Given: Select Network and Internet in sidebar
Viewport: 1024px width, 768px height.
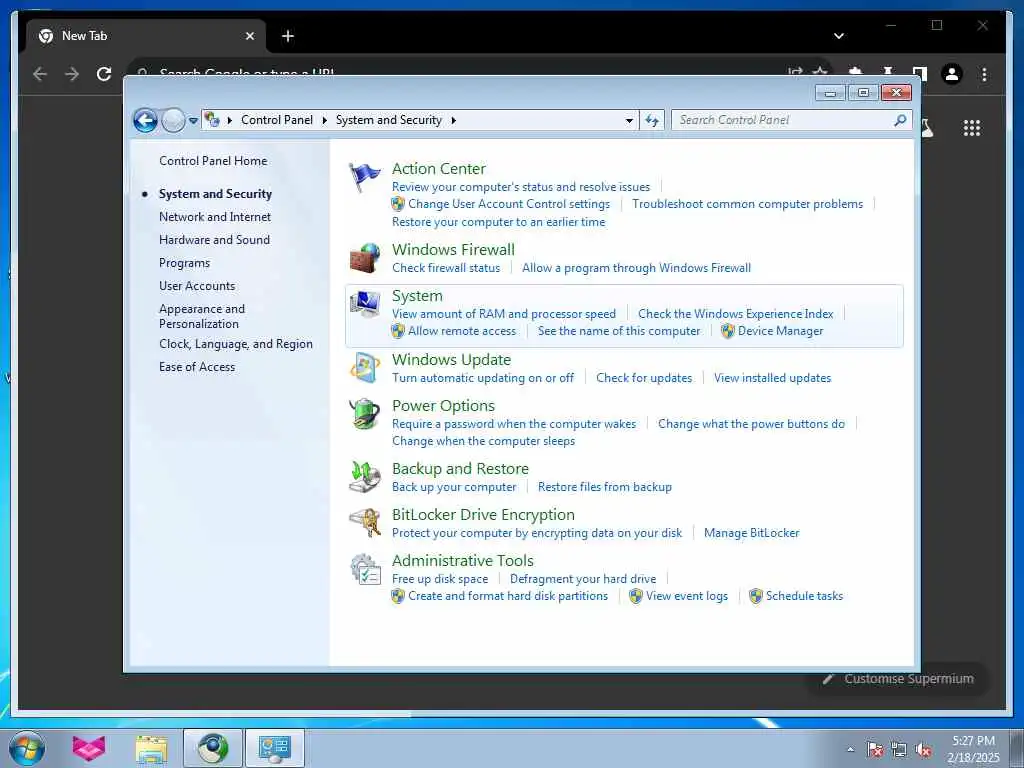Looking at the screenshot, I should tap(215, 217).
